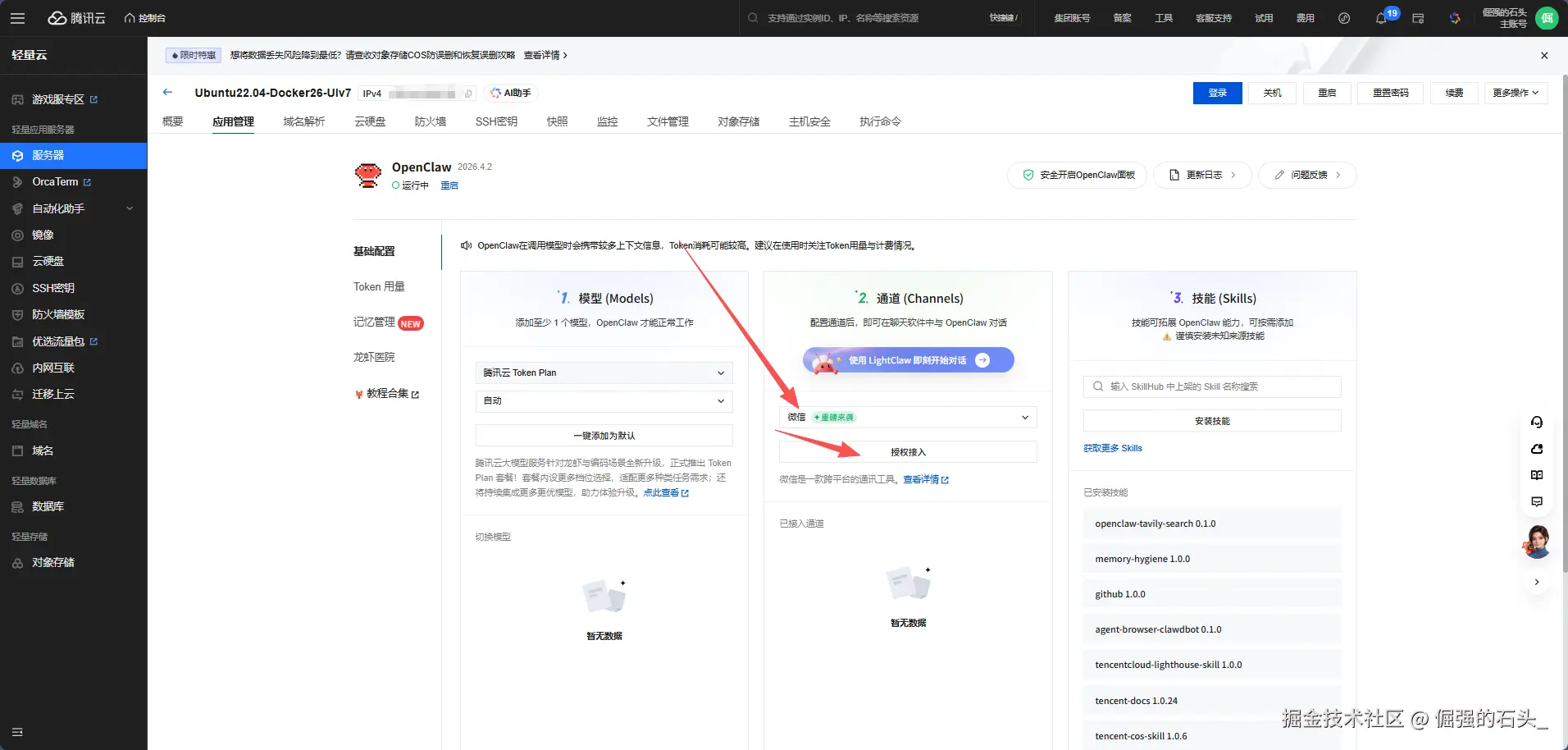The image size is (1568, 750).
Task: Copy the IPv4 address
Action: pos(468,94)
